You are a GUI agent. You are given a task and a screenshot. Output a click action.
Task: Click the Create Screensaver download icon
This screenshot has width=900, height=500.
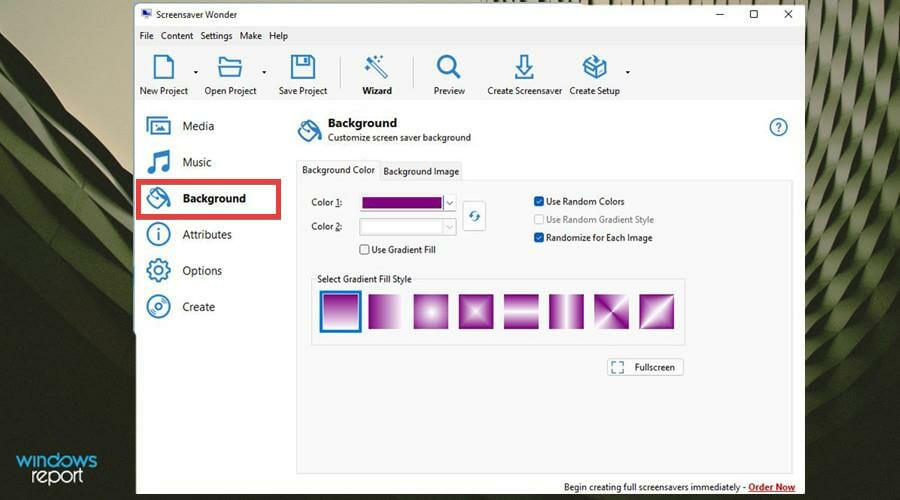523,67
